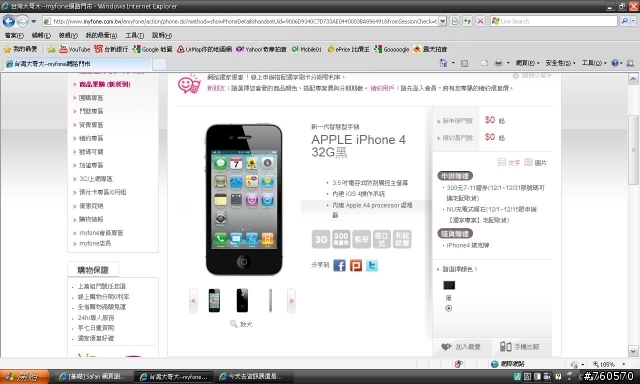640x384 pixels.
Task: Select the black color radio button
Action: pos(449,309)
